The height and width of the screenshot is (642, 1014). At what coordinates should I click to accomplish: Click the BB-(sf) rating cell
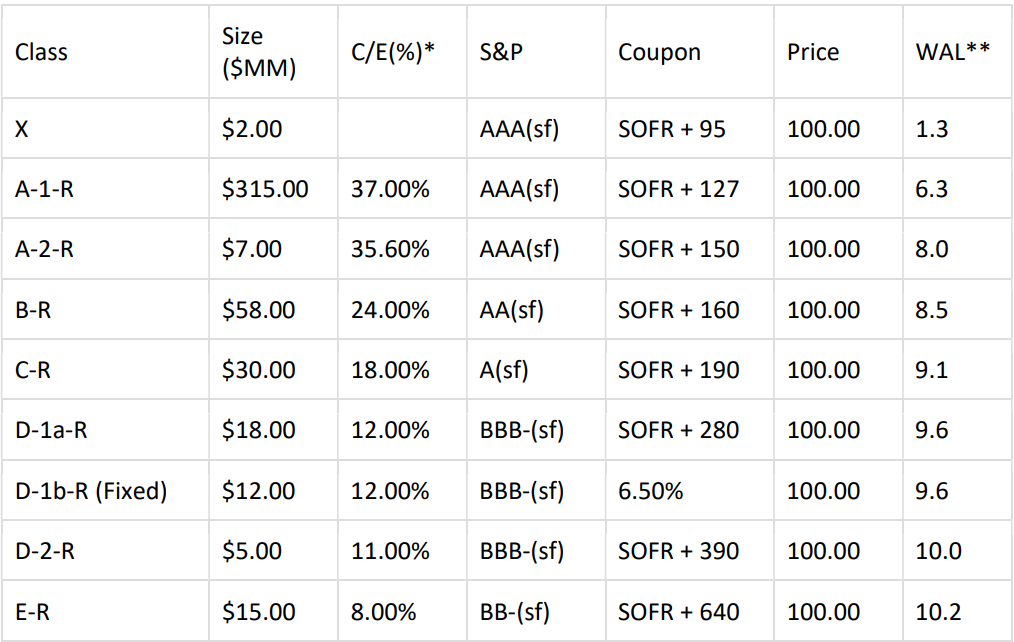515,611
